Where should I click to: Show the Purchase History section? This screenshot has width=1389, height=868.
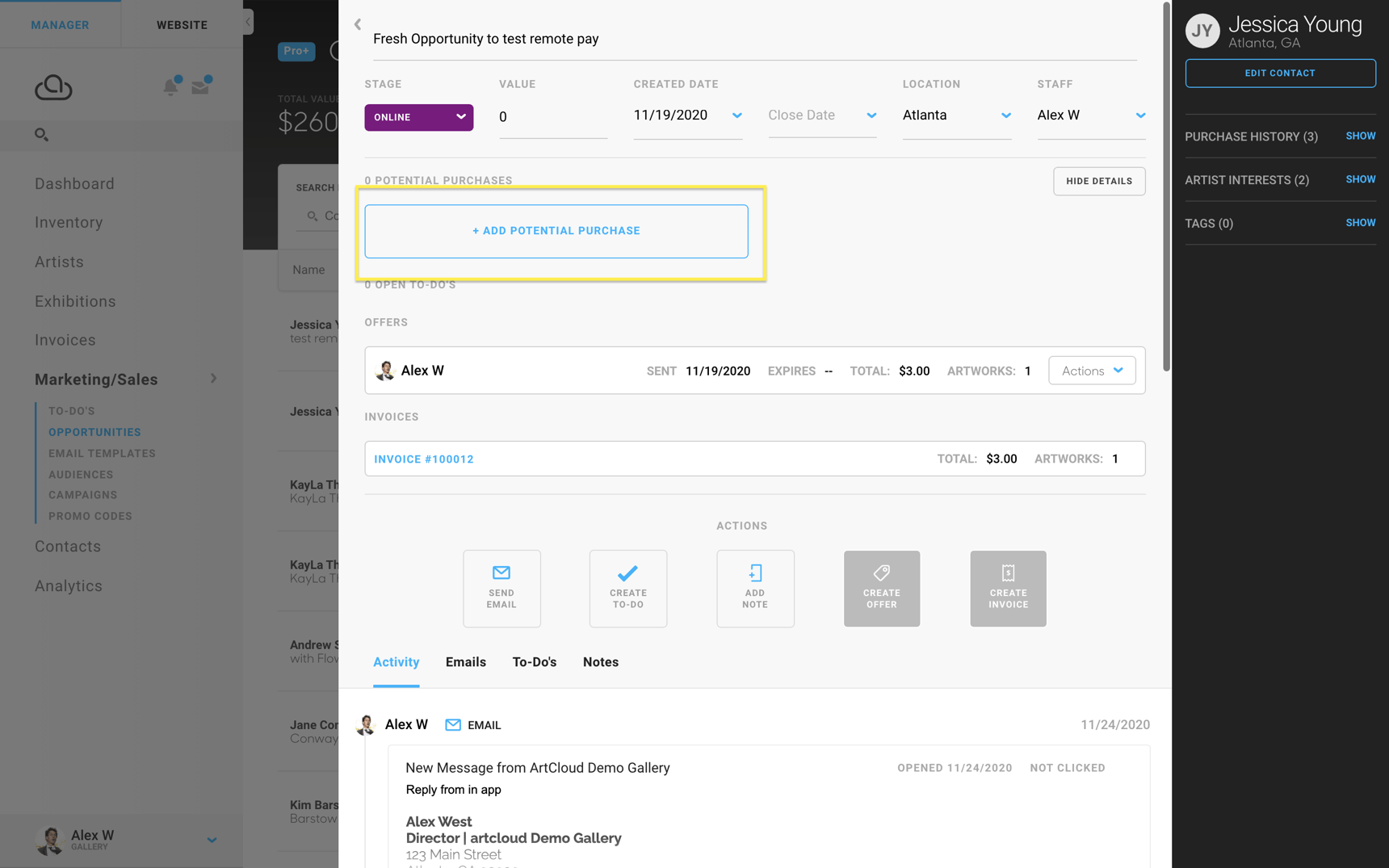pyautogui.click(x=1360, y=136)
